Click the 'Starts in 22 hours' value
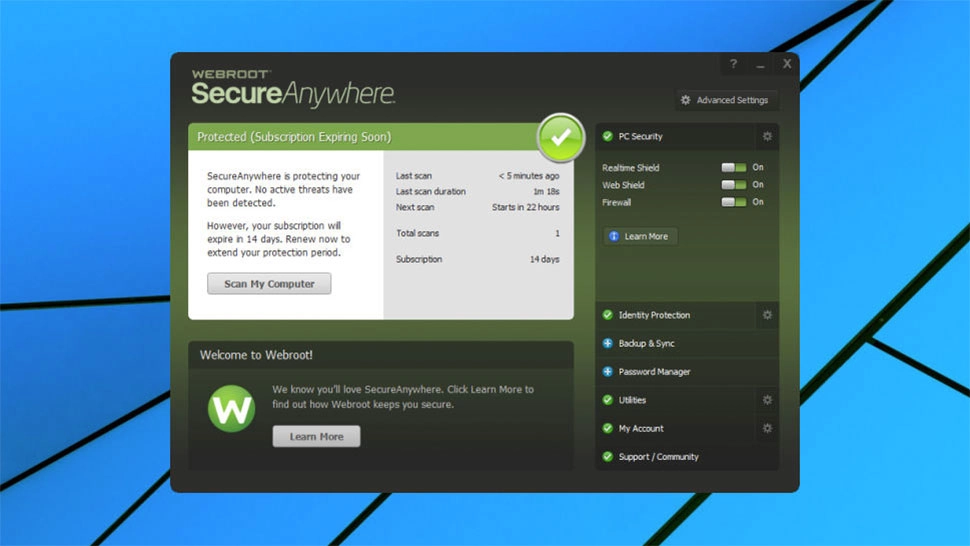 tap(526, 207)
